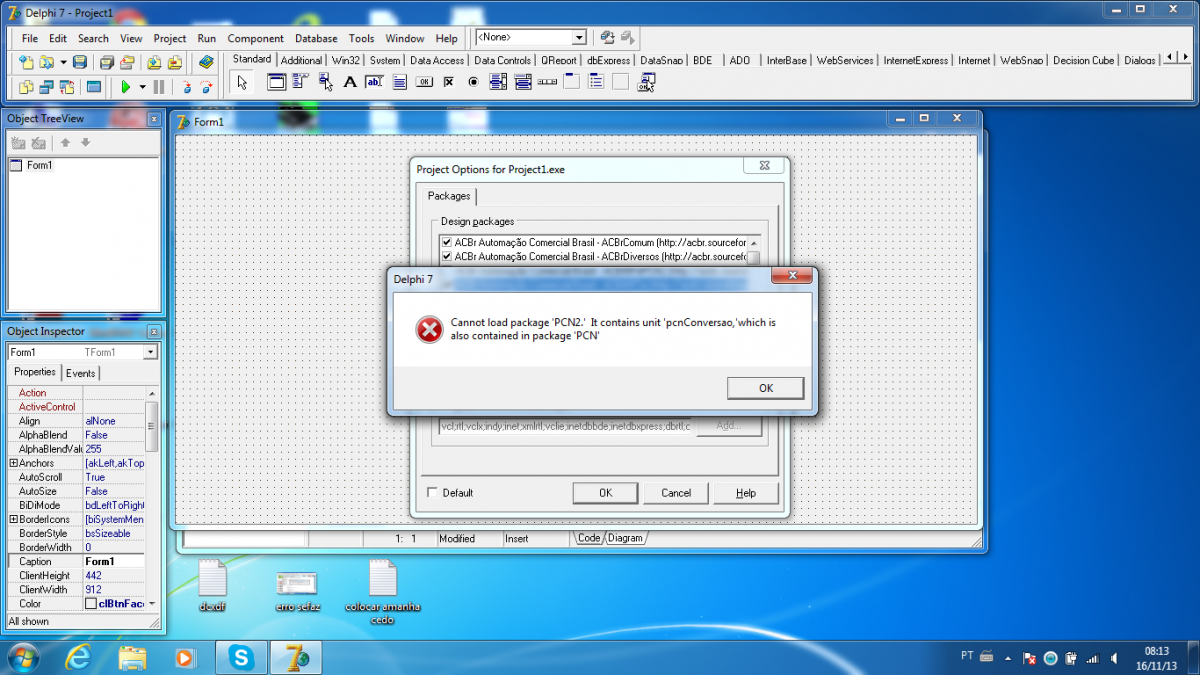Click the New Form toolbar icon
Image resolution: width=1200 pixels, height=675 pixels.
click(93, 87)
